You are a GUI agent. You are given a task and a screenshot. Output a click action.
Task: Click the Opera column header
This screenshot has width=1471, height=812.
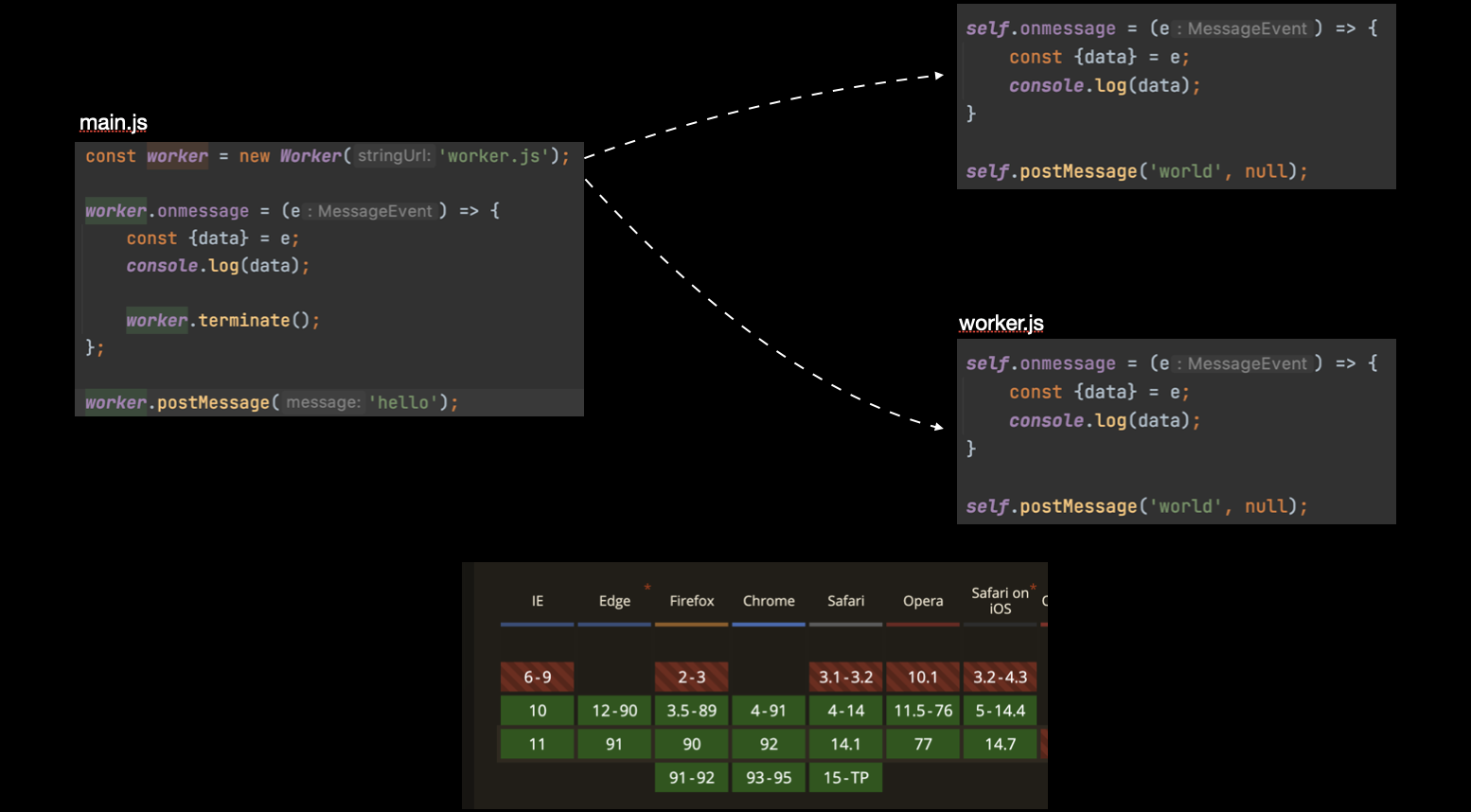pyautogui.click(x=923, y=601)
